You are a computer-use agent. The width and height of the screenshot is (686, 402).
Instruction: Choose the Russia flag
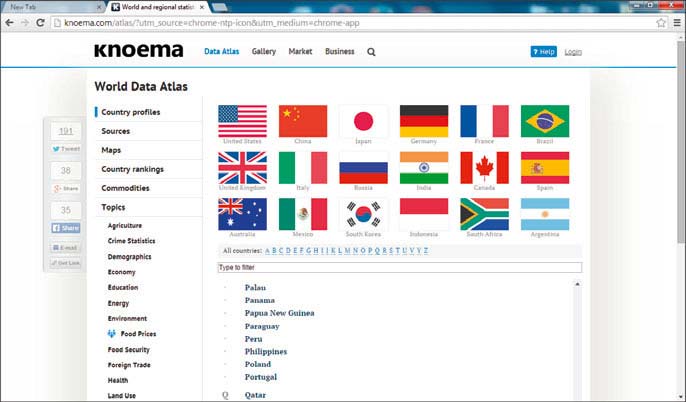pos(363,168)
